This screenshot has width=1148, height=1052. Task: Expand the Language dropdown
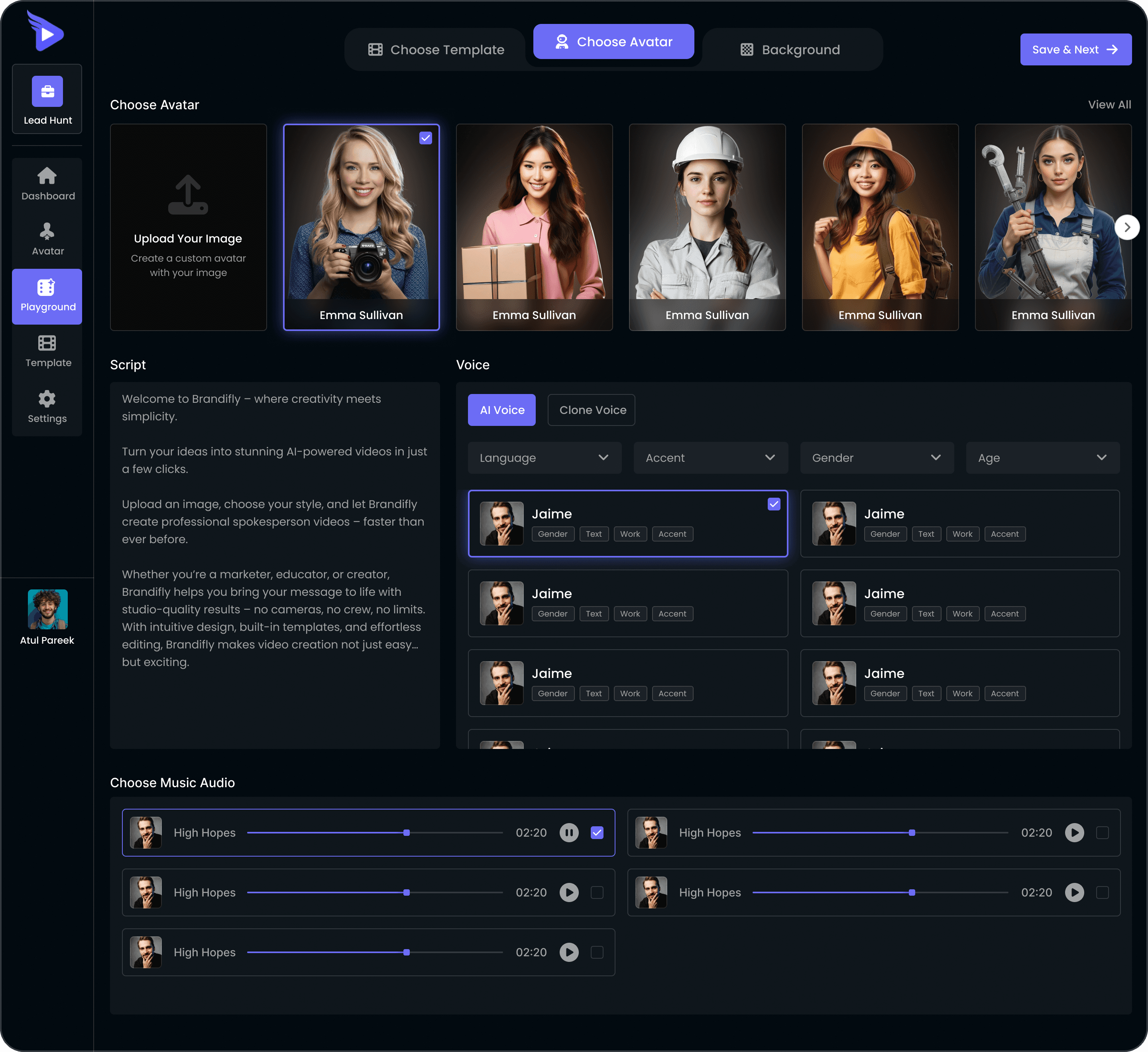tap(544, 458)
